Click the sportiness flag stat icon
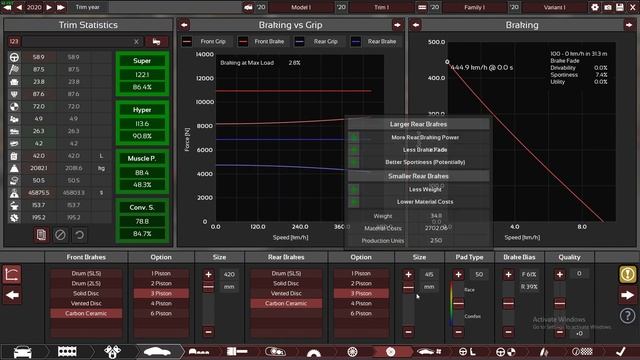This screenshot has width=640, height=360. click(14, 69)
